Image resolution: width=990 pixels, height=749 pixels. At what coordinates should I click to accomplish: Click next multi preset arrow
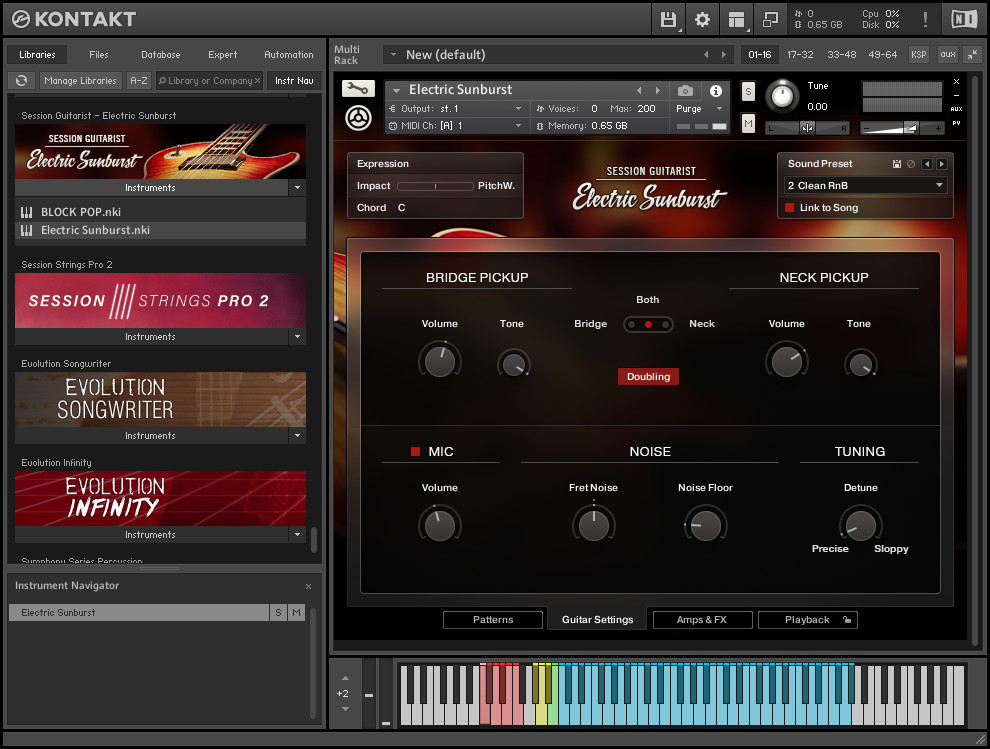pyautogui.click(x=724, y=55)
